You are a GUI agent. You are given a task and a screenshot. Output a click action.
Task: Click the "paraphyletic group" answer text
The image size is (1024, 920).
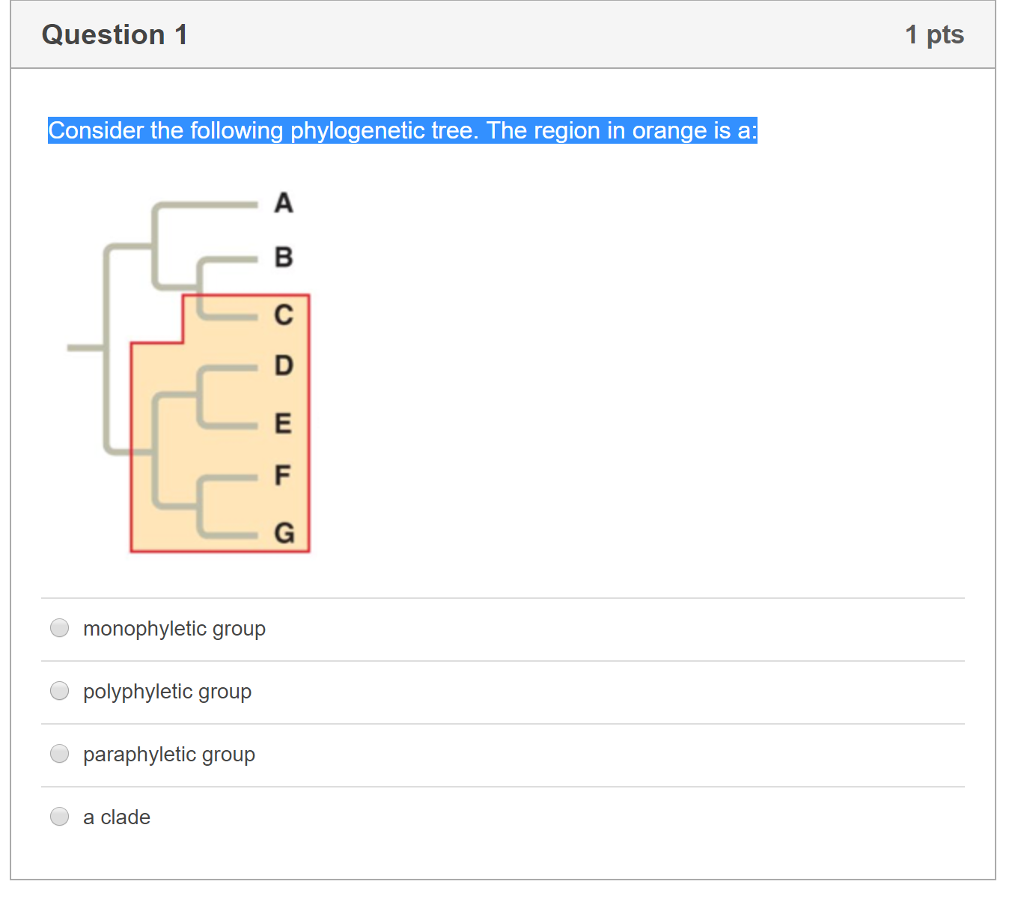(169, 755)
